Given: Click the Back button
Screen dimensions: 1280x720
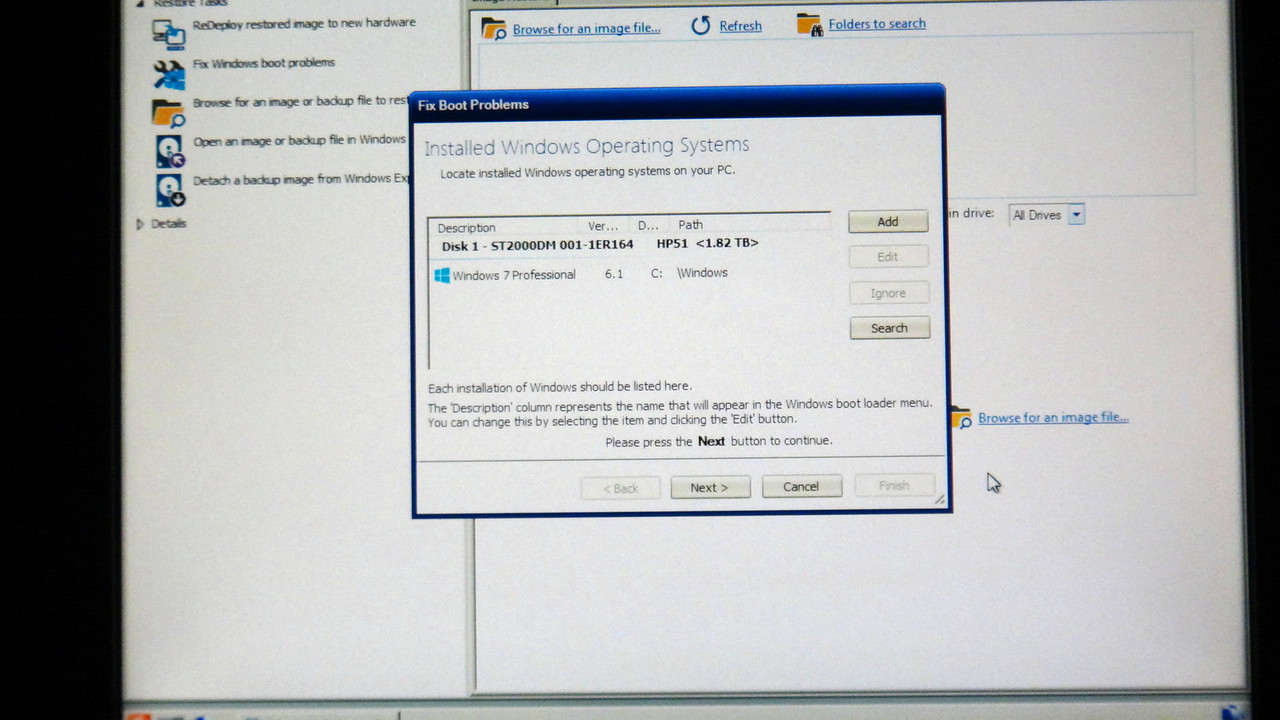Looking at the screenshot, I should [620, 488].
